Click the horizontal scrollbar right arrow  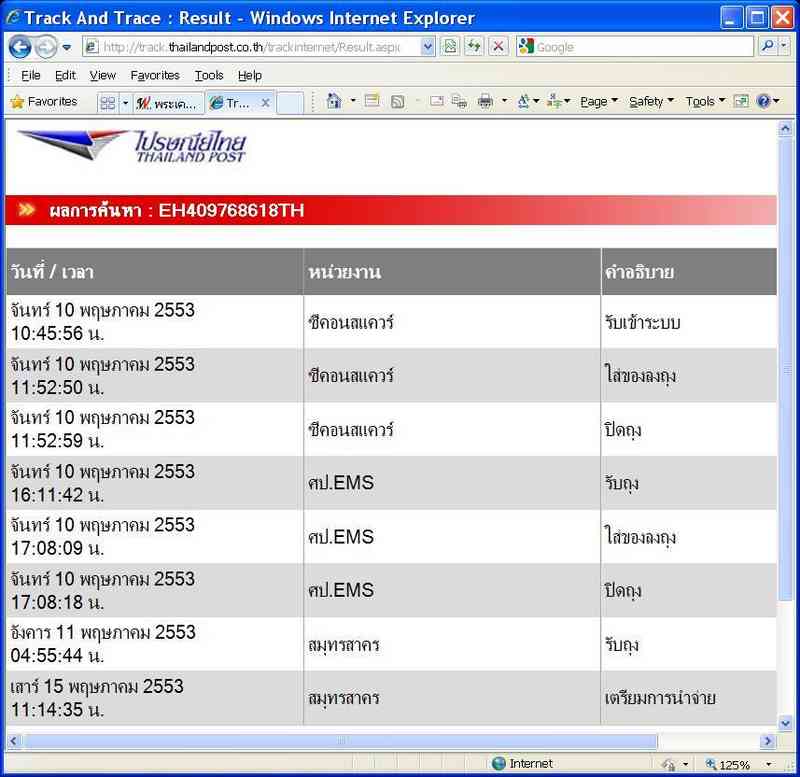[768, 741]
